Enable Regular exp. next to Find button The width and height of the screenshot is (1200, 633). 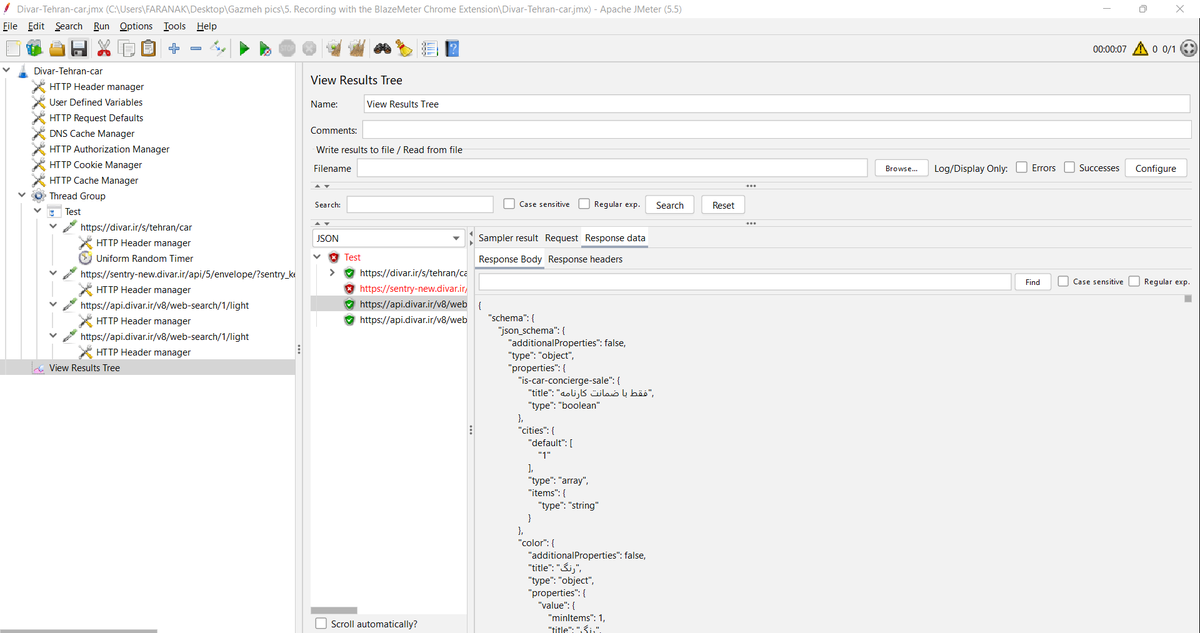click(x=1135, y=281)
